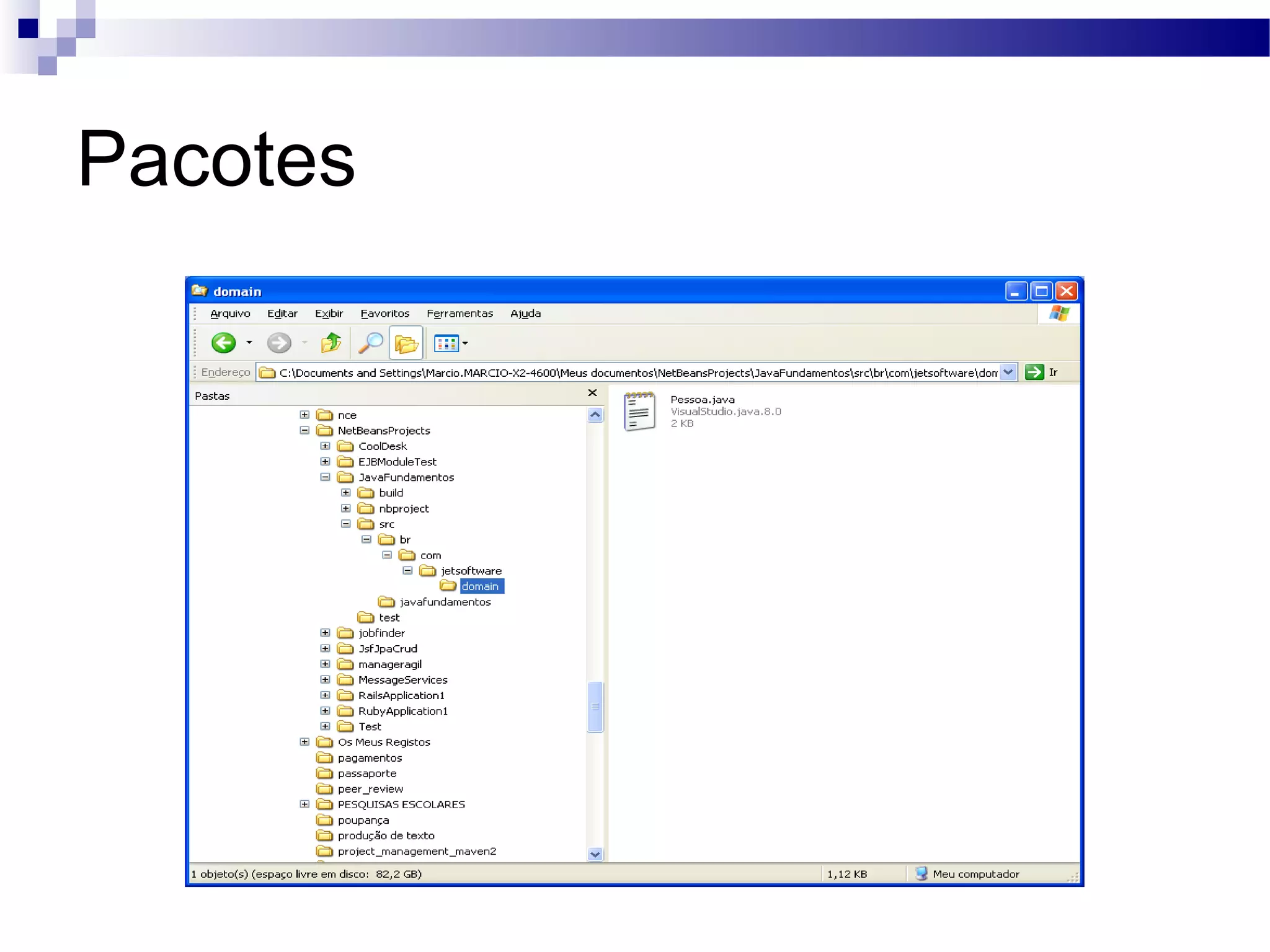
Task: Collapse the br folder node
Action: coord(366,539)
